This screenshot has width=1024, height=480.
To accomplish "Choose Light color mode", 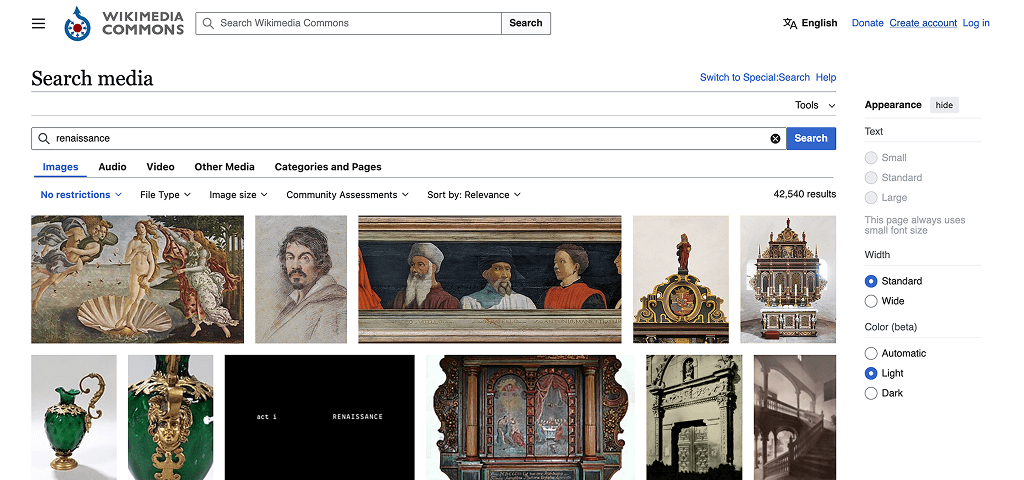I will tap(871, 374).
